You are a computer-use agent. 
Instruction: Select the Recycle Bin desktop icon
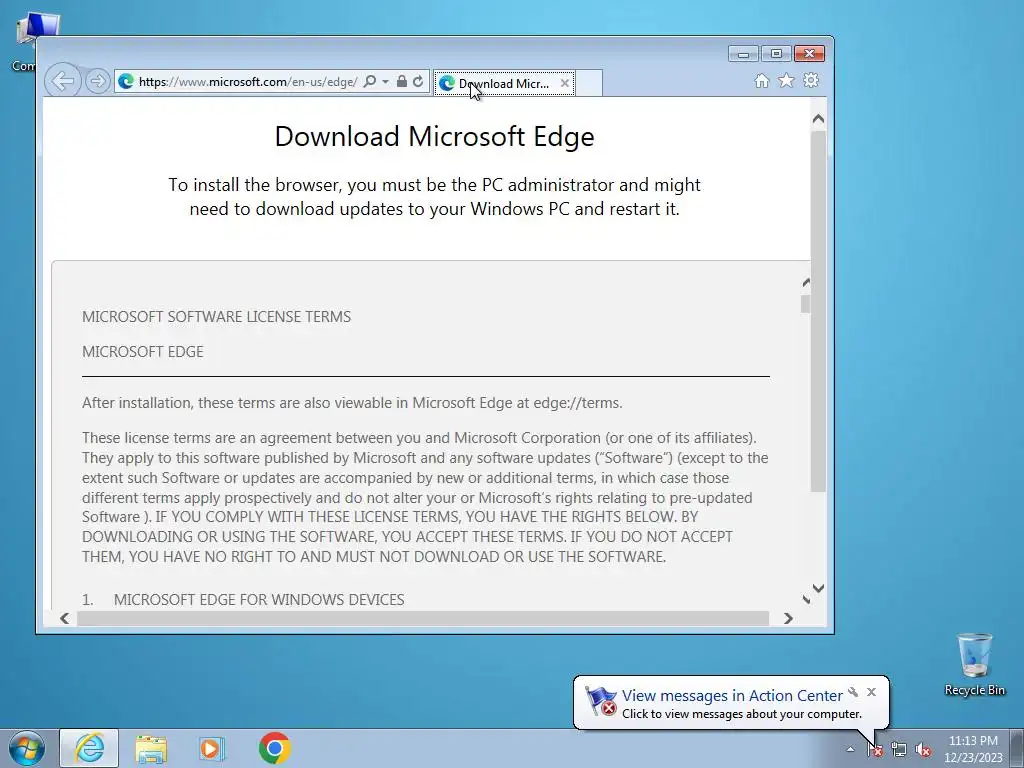point(974,665)
